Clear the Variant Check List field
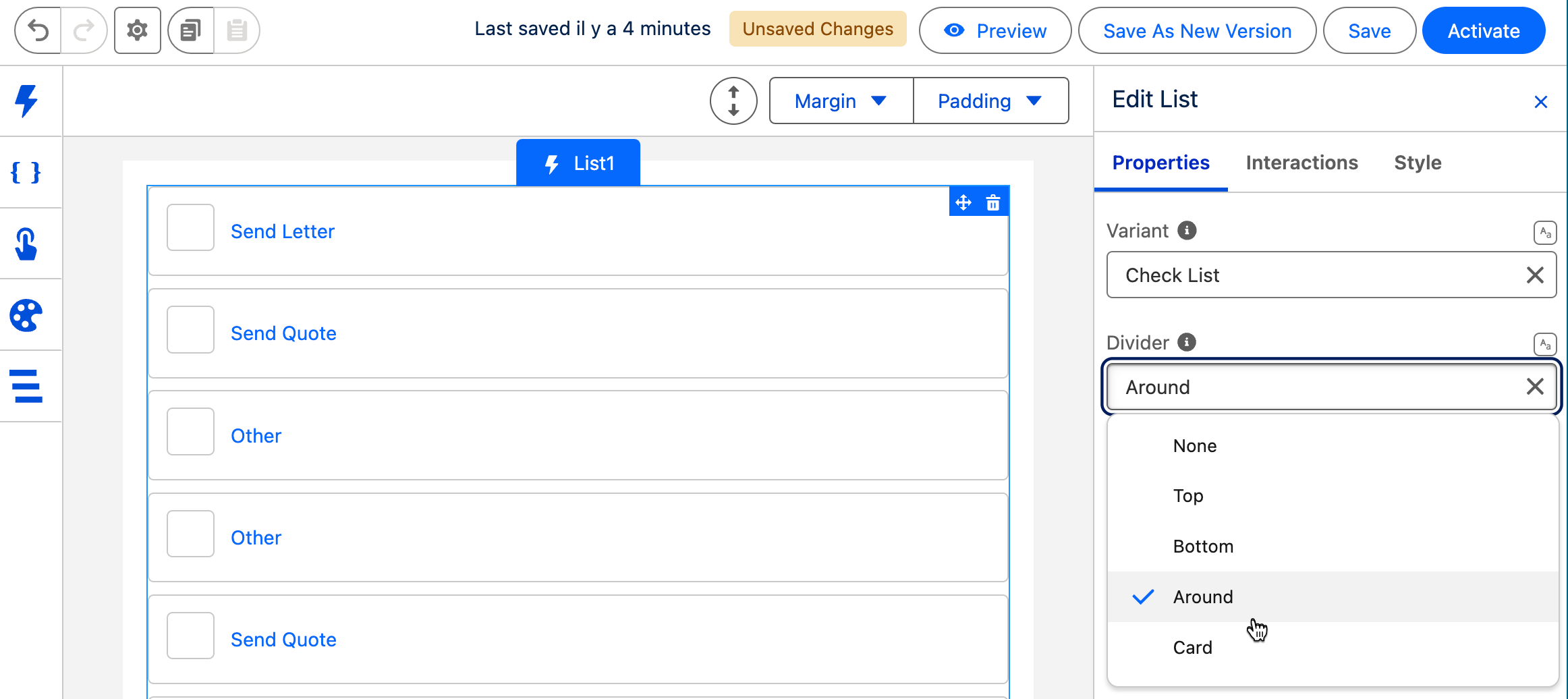1568x699 pixels. coord(1535,275)
